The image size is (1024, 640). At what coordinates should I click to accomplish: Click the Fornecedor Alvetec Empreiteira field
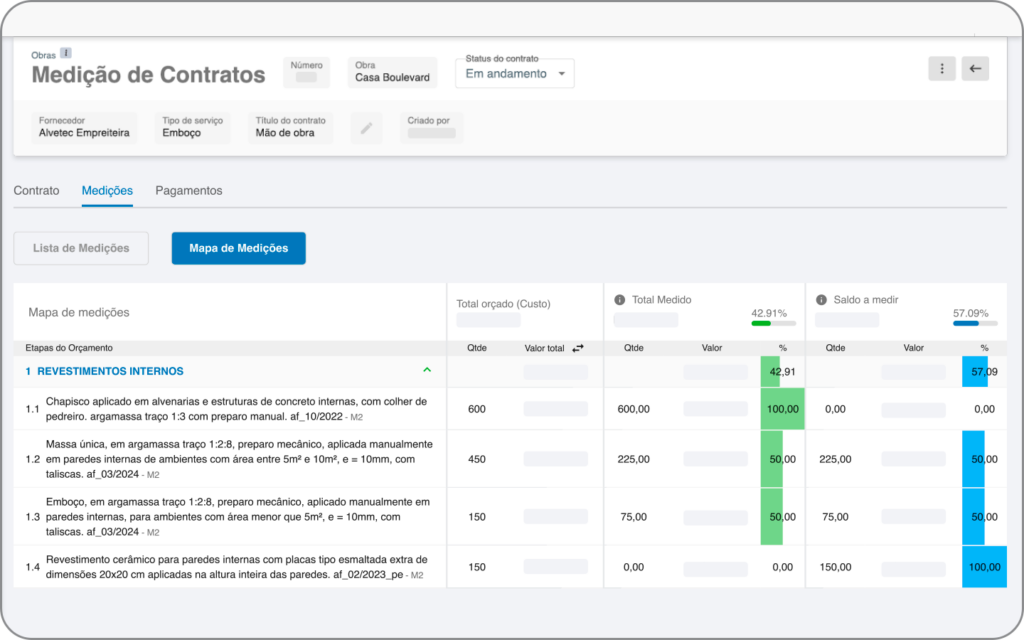pyautogui.click(x=84, y=127)
